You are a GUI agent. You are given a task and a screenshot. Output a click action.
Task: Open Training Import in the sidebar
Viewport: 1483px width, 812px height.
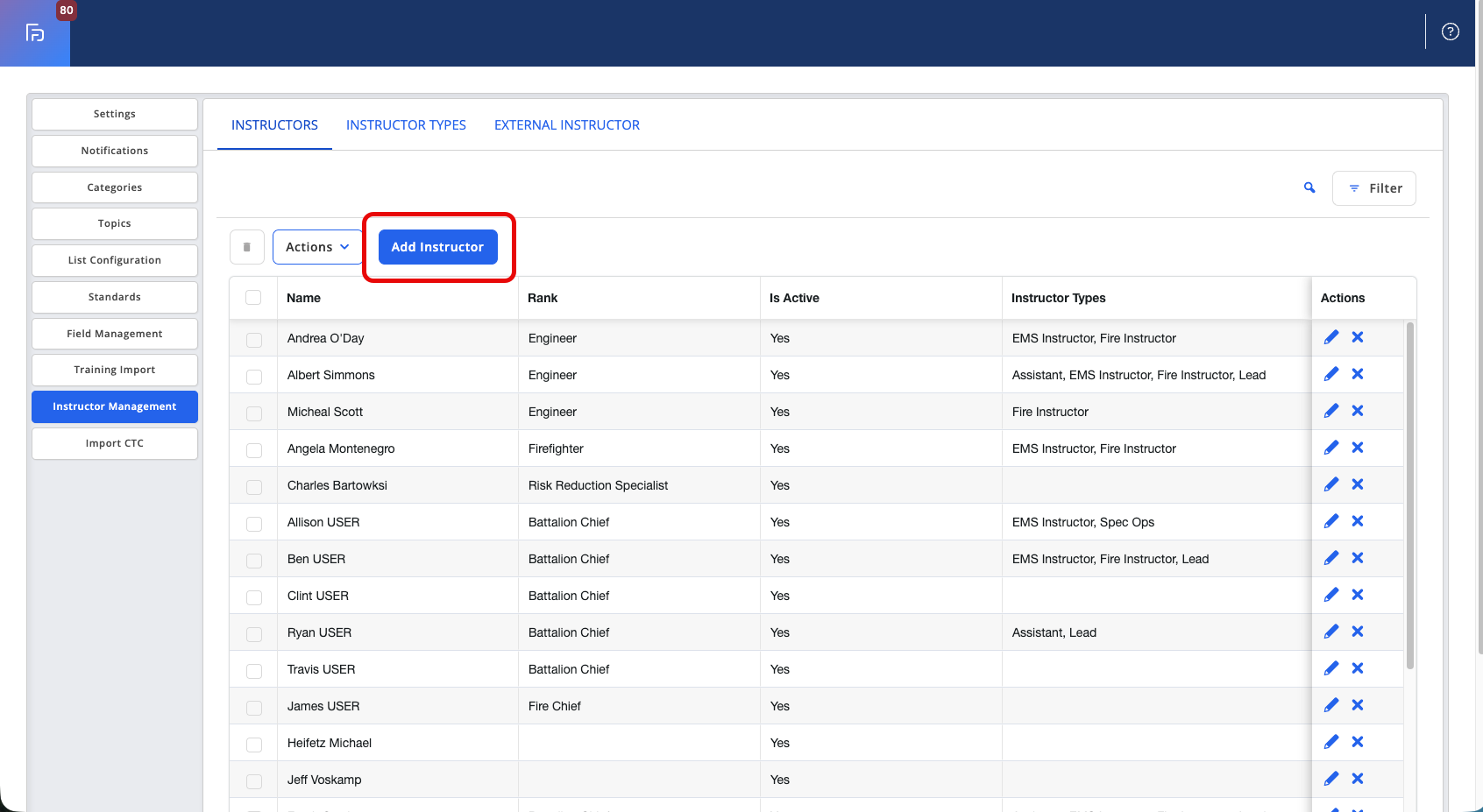(x=115, y=370)
